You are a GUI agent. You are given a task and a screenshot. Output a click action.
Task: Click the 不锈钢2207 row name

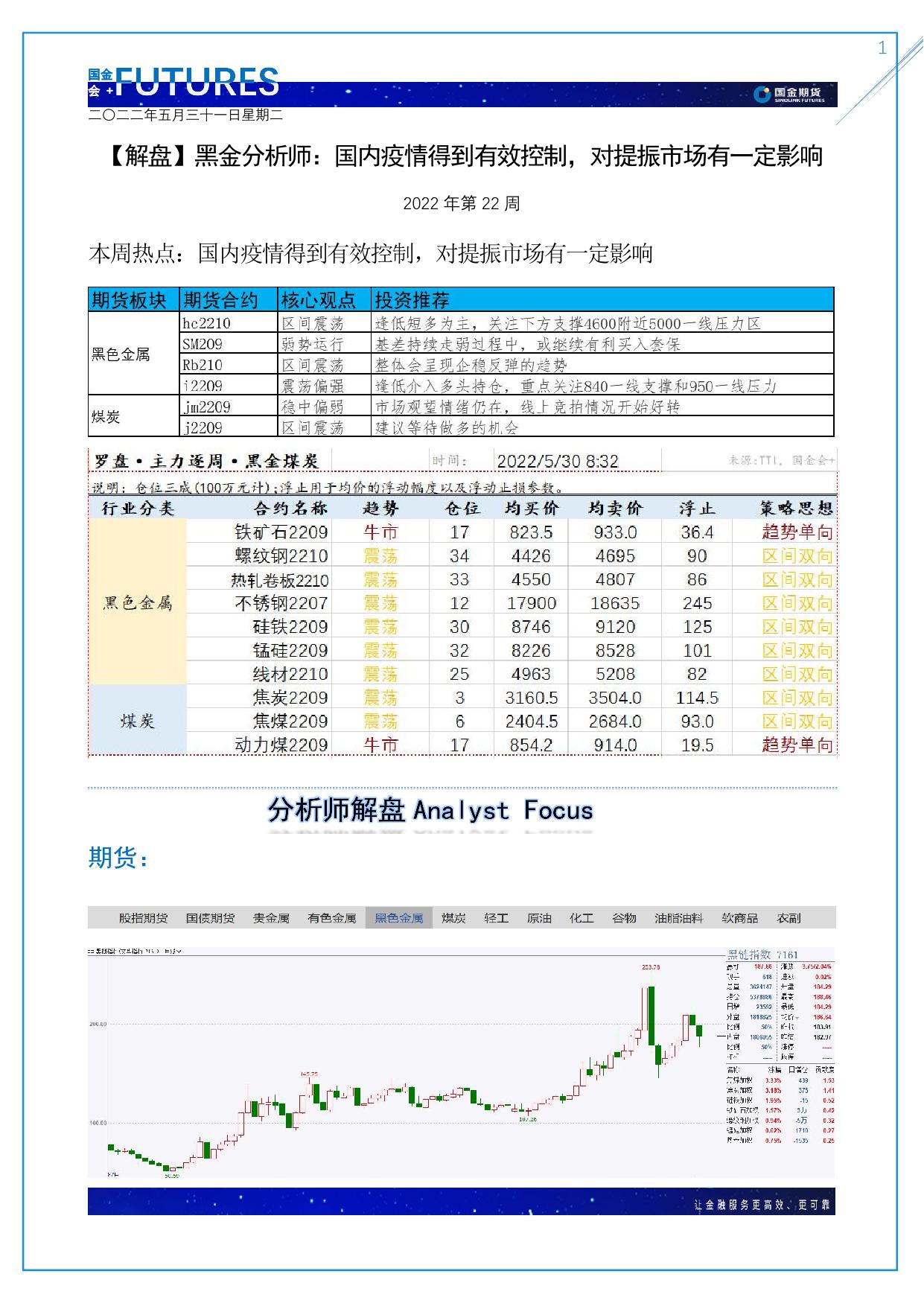tap(281, 603)
